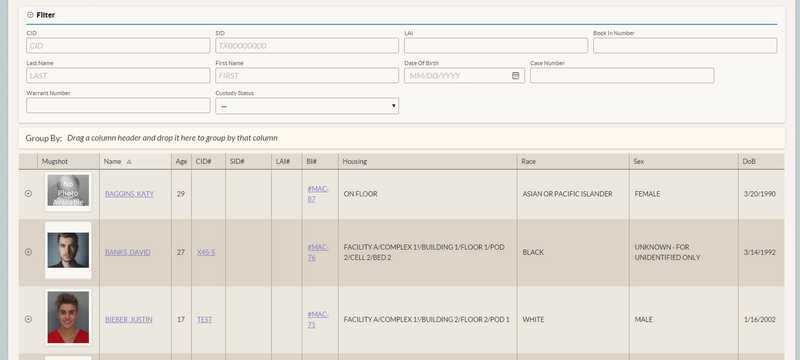Screen dimensions: 800x360
Task: Select the 3/14/1992 date of birth cell
Action: (761, 252)
